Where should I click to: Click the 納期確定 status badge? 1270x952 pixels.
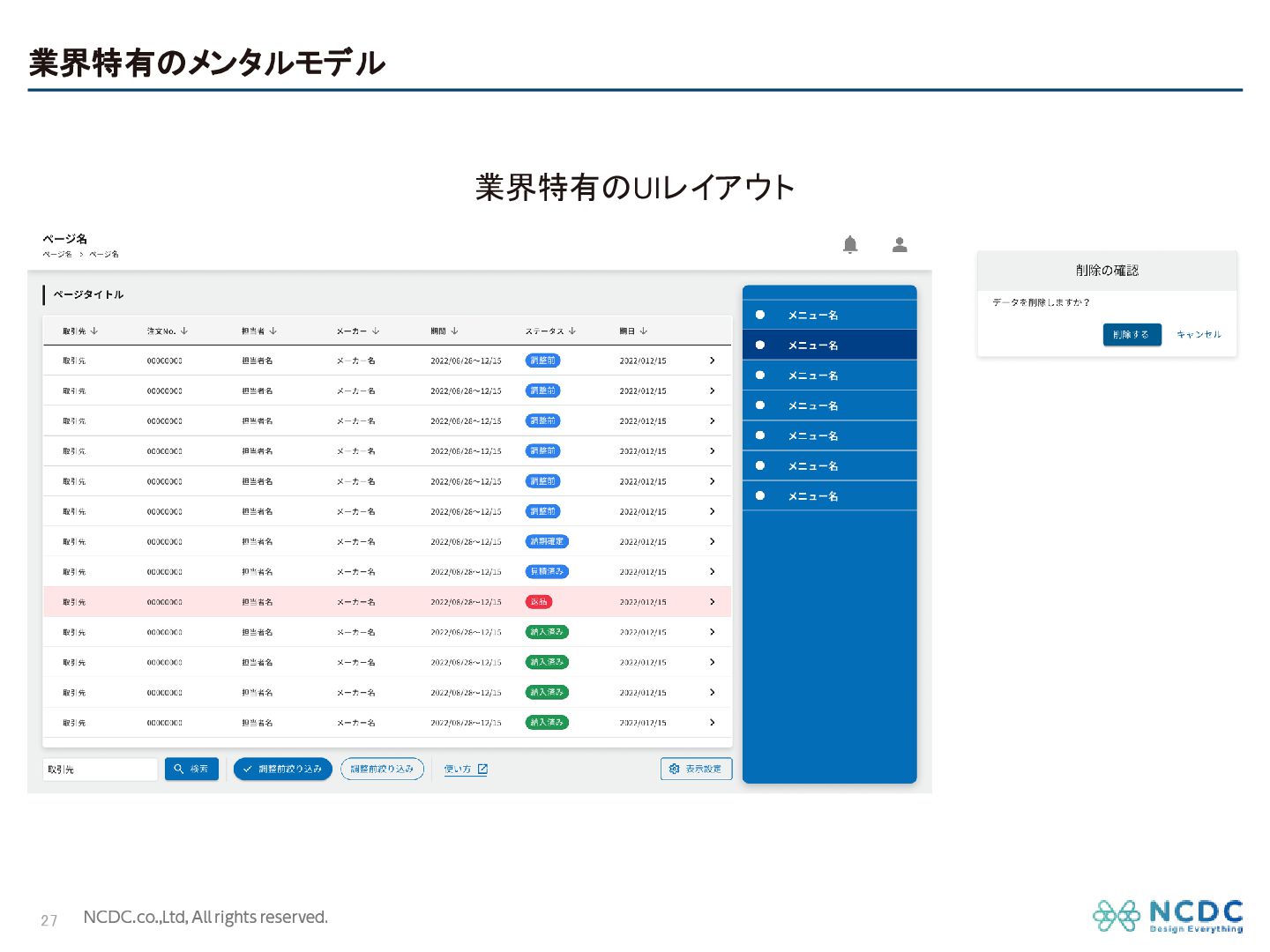click(x=547, y=541)
